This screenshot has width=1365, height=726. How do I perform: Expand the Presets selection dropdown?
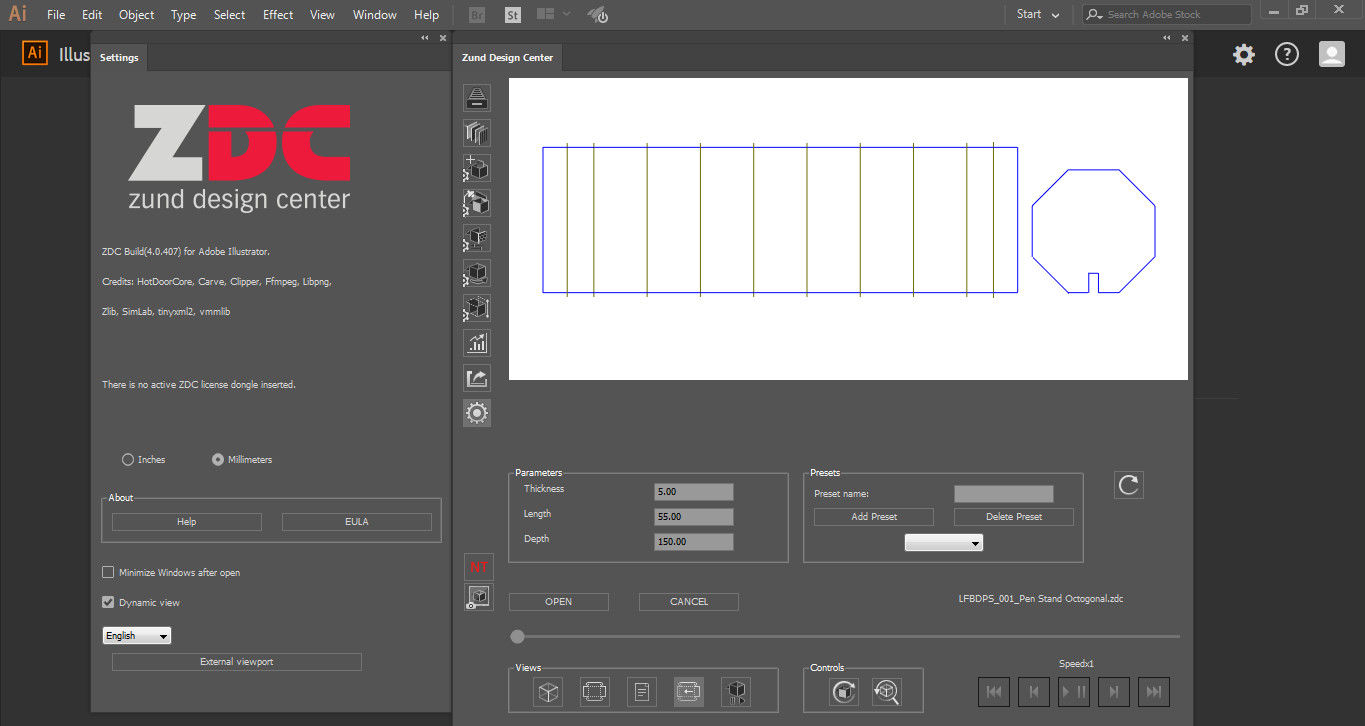coord(943,542)
